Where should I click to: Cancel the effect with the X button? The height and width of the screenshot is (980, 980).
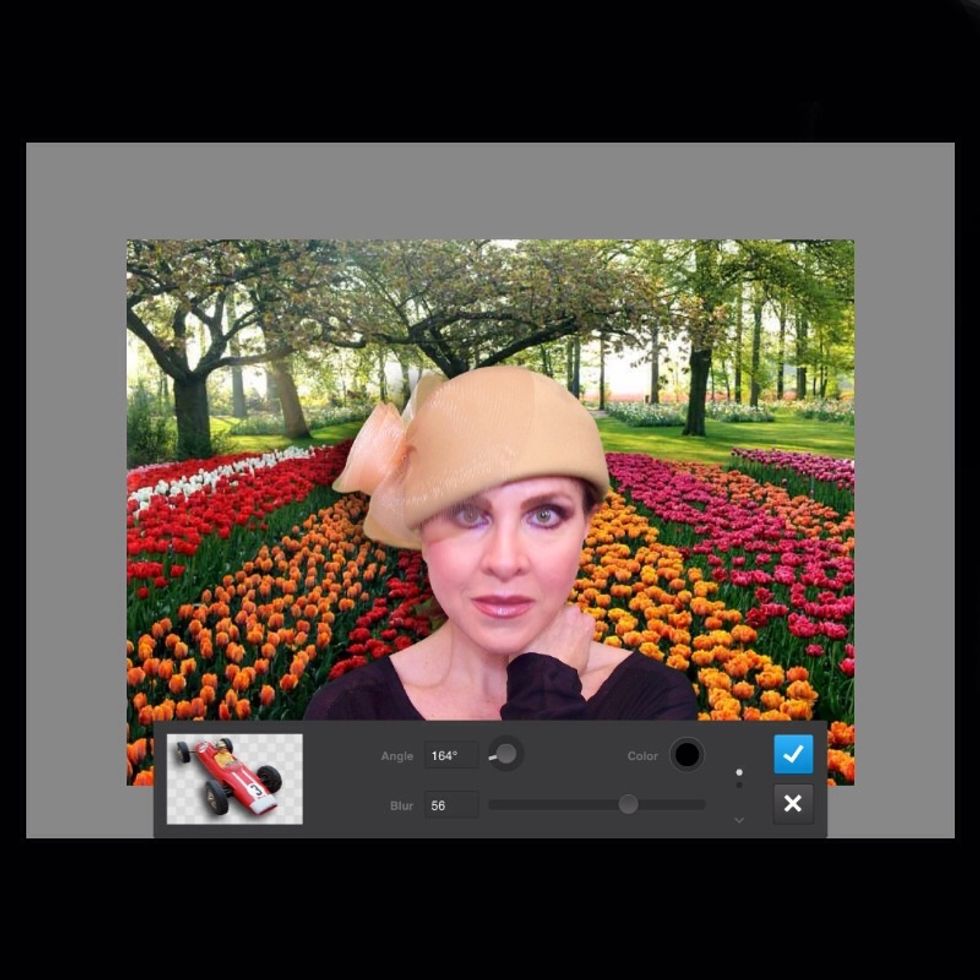point(793,804)
